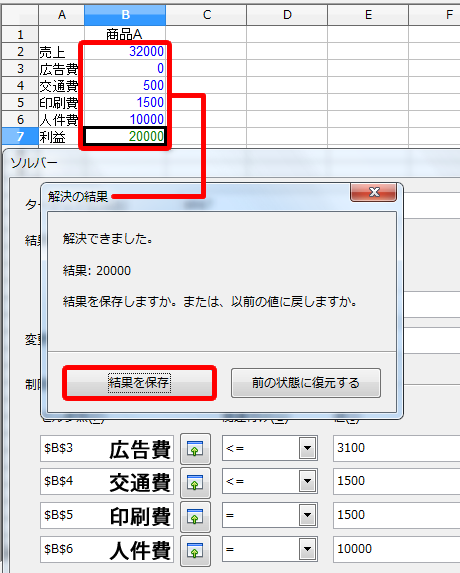The image size is (460, 573).
Task: Select row 1 header
Action: click(20, 34)
